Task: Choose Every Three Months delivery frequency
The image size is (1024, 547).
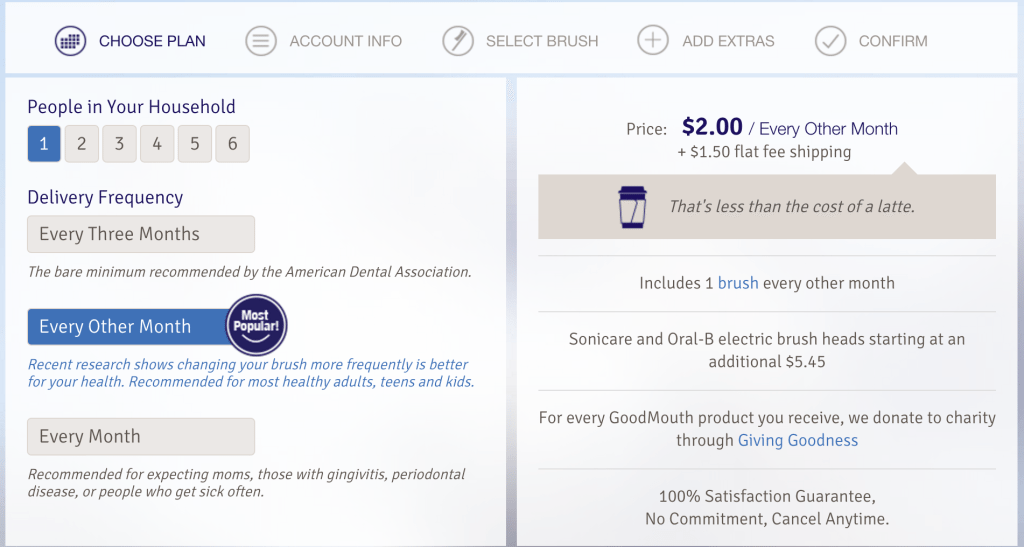Action: (x=141, y=234)
